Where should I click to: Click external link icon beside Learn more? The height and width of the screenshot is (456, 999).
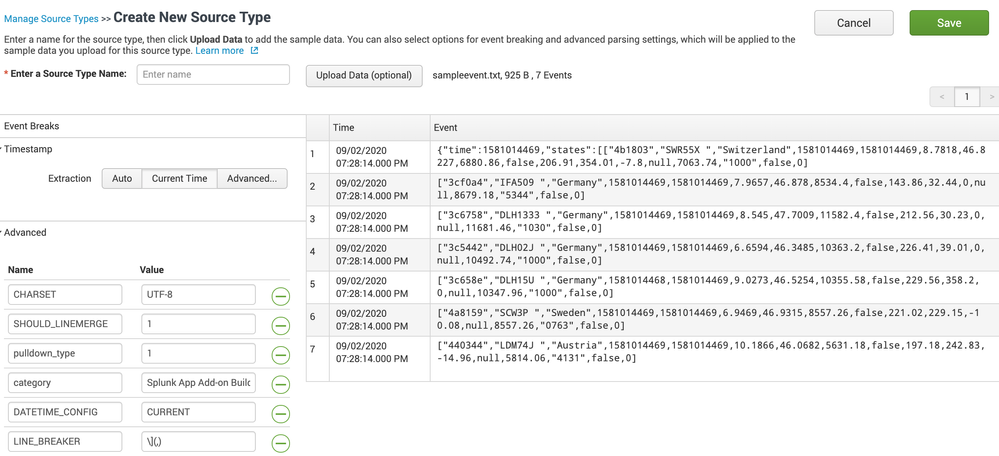[x=254, y=51]
